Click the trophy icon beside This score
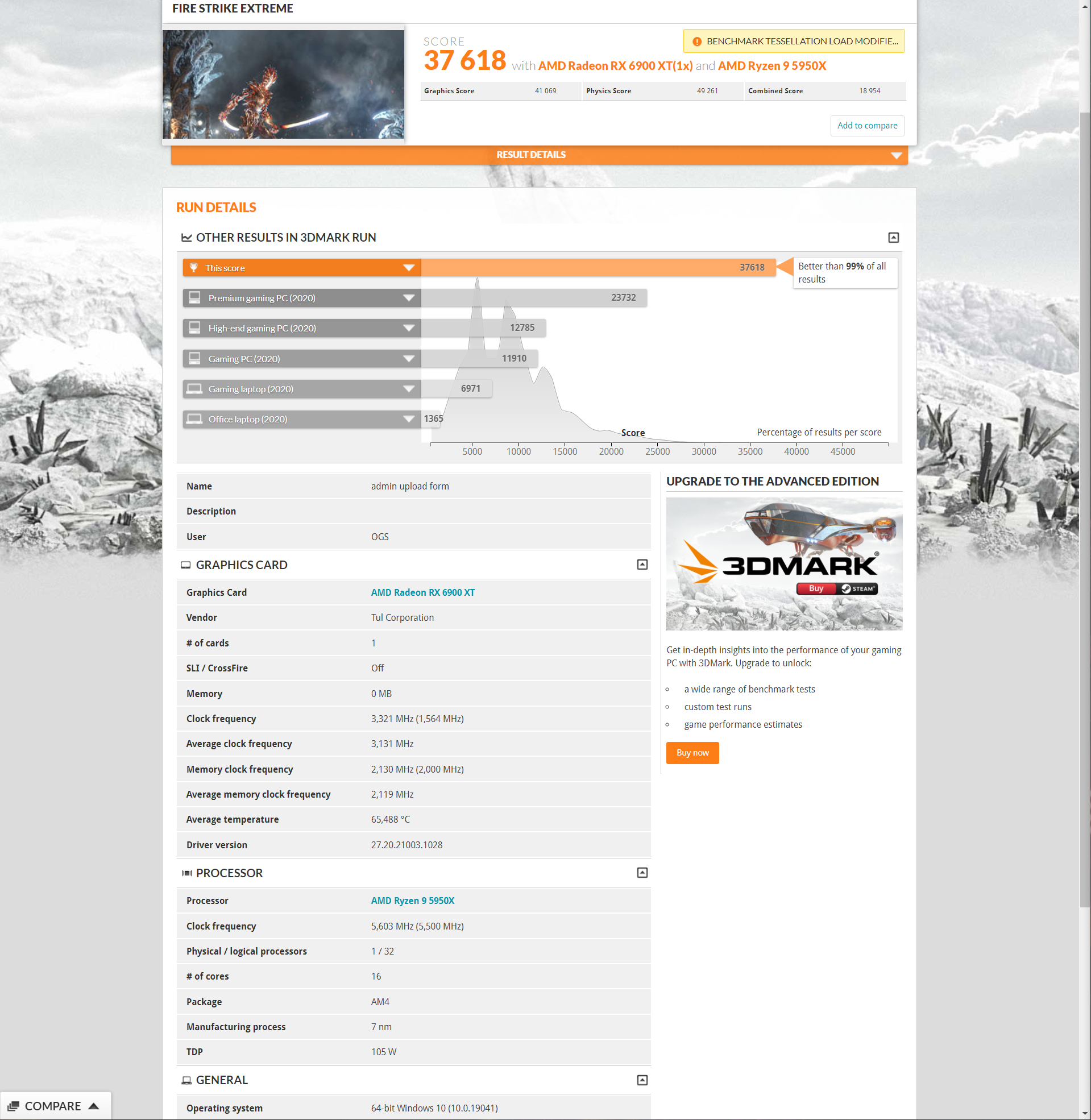This screenshot has width=1091, height=1120. (195, 268)
